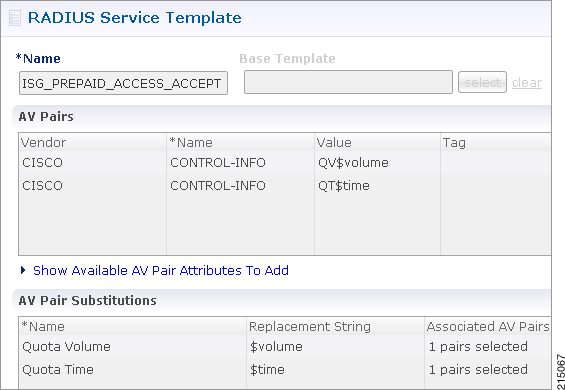Viewport: 565px width, 390px height.
Task: Click the $time replacement string cell
Action: point(335,369)
